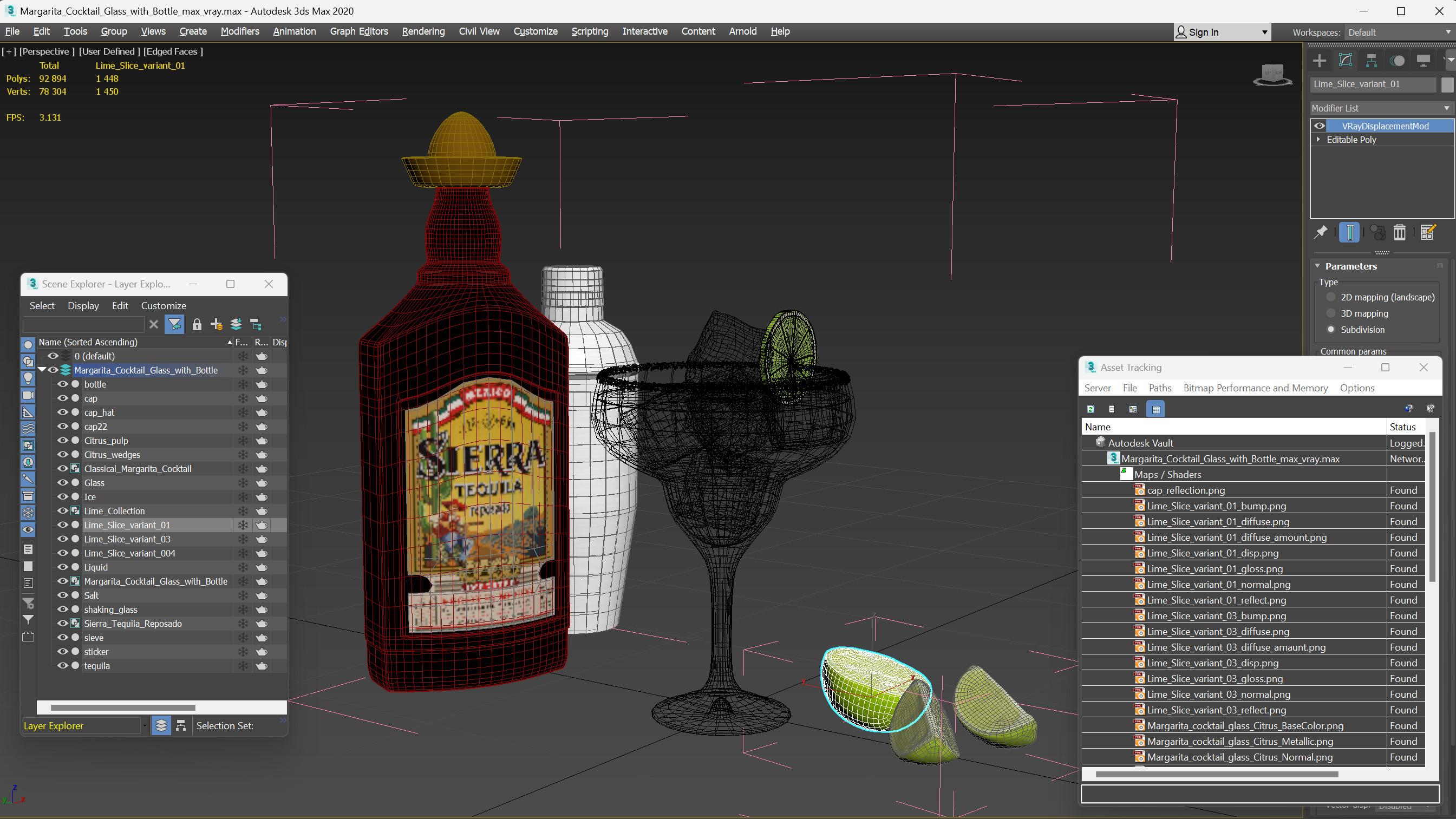Click the hierarchy icon in Scene Explorer toolbar
Image resolution: width=1456 pixels, height=819 pixels.
(256, 324)
